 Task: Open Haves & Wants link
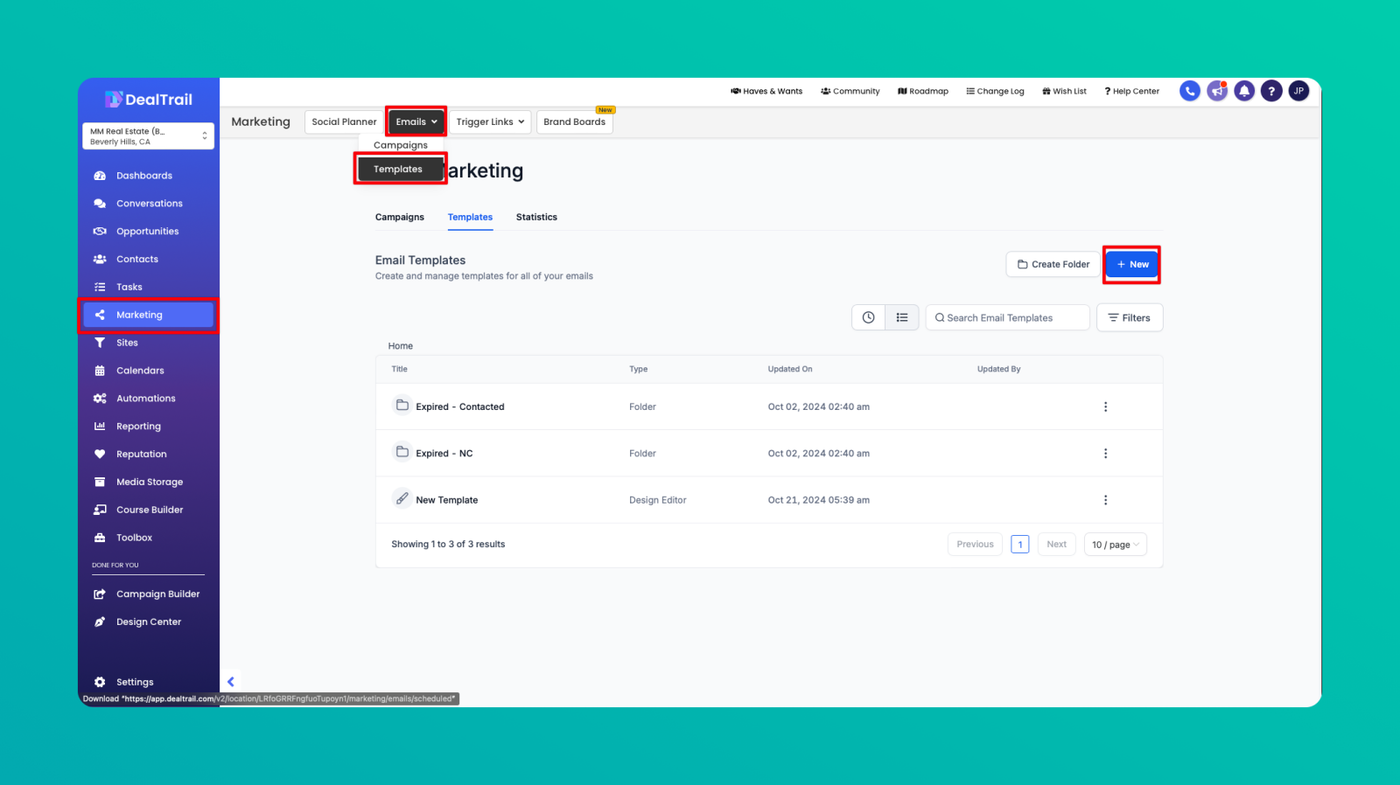766,91
